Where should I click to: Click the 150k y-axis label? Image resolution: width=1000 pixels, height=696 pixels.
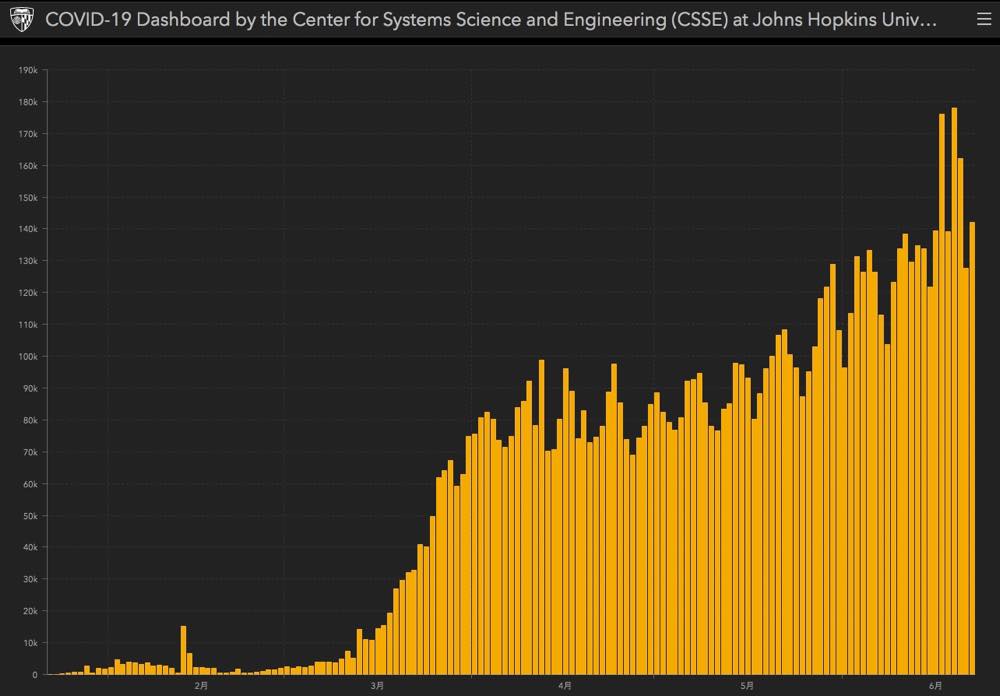(x=28, y=198)
